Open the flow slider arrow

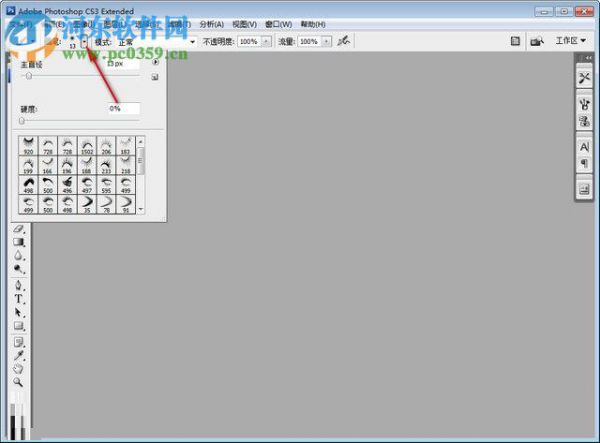click(x=326, y=41)
